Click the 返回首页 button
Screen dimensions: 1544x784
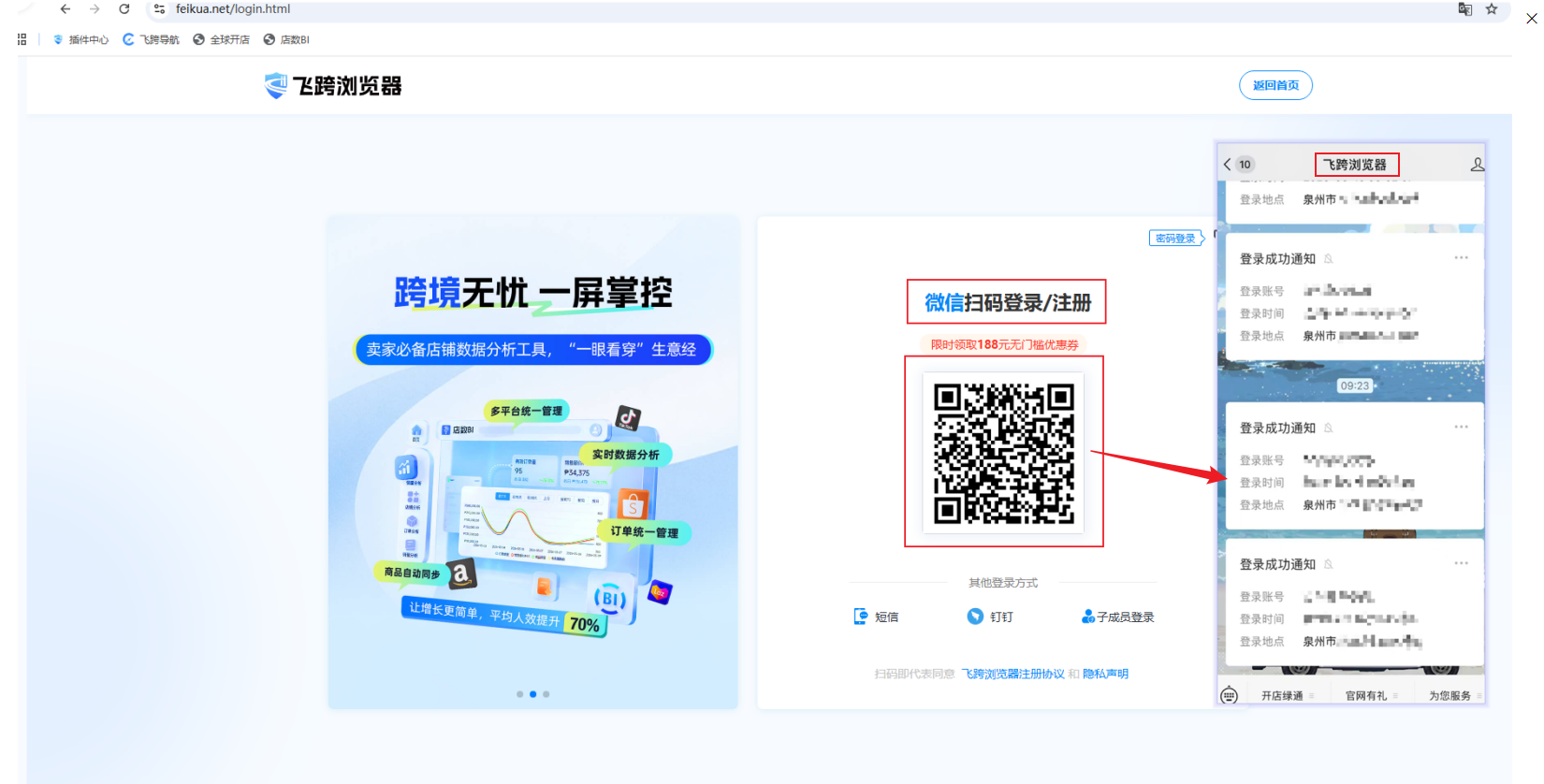pyautogui.click(x=1275, y=85)
